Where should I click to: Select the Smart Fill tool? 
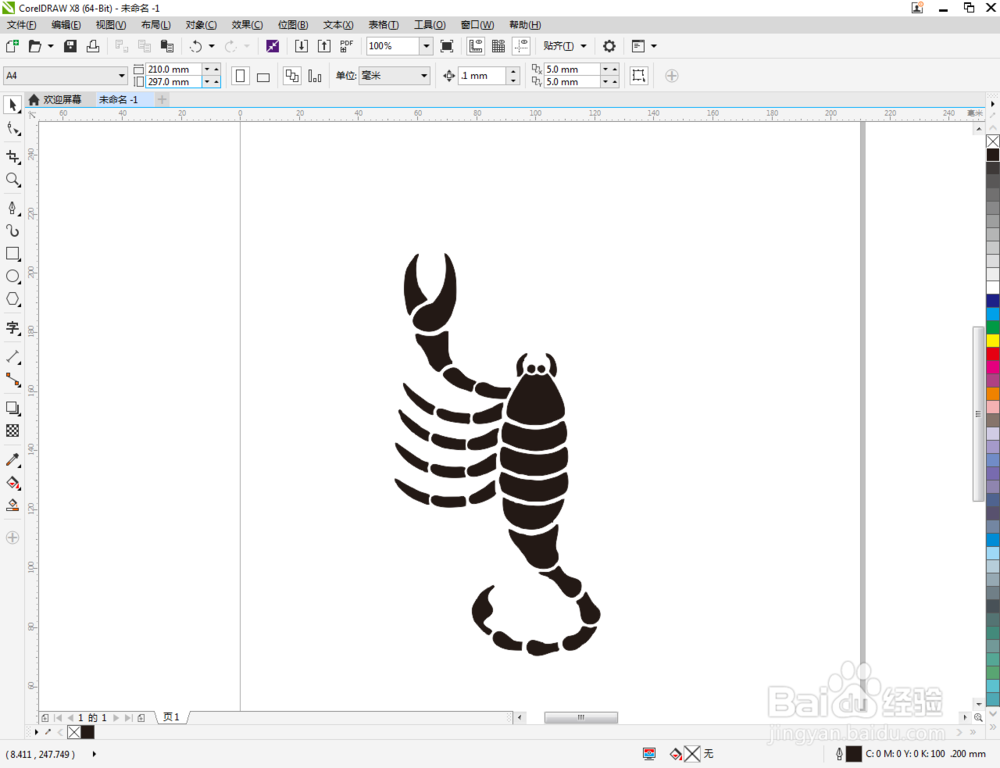pyautogui.click(x=13, y=506)
